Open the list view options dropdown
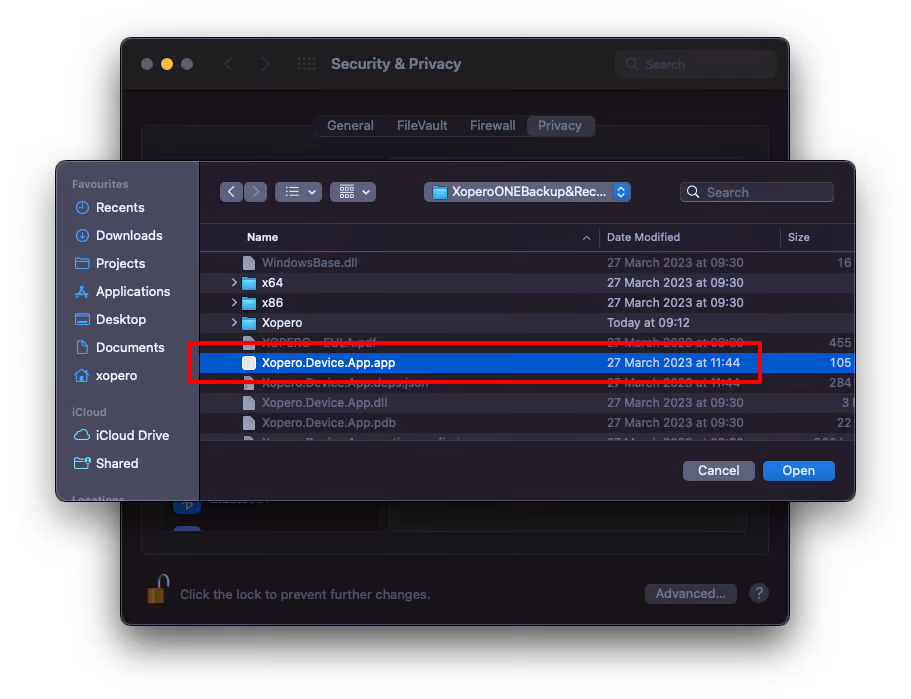 [x=299, y=192]
